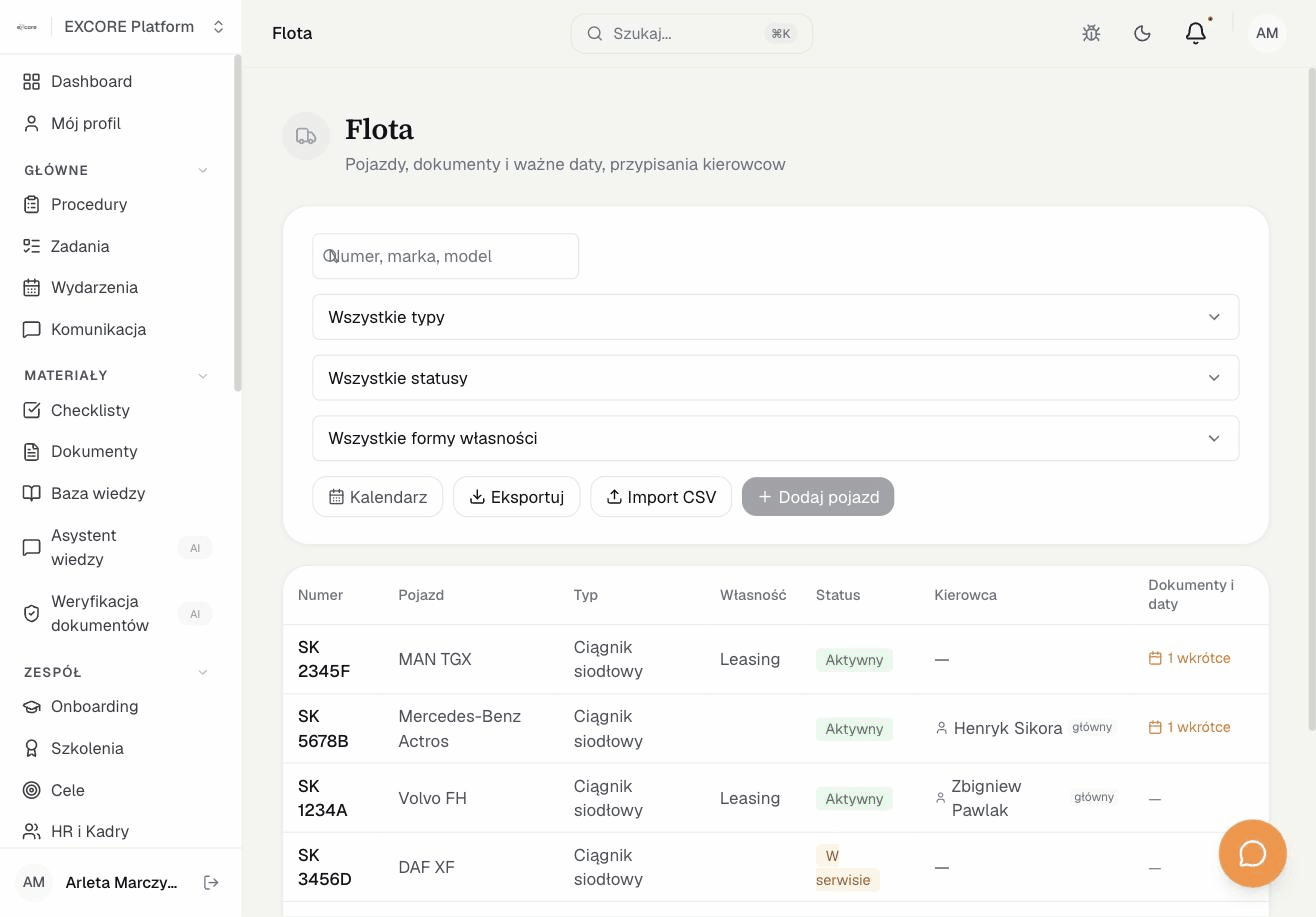The image size is (1316, 917).
Task: Click the EXCORE logo icon
Action: click(x=27, y=27)
